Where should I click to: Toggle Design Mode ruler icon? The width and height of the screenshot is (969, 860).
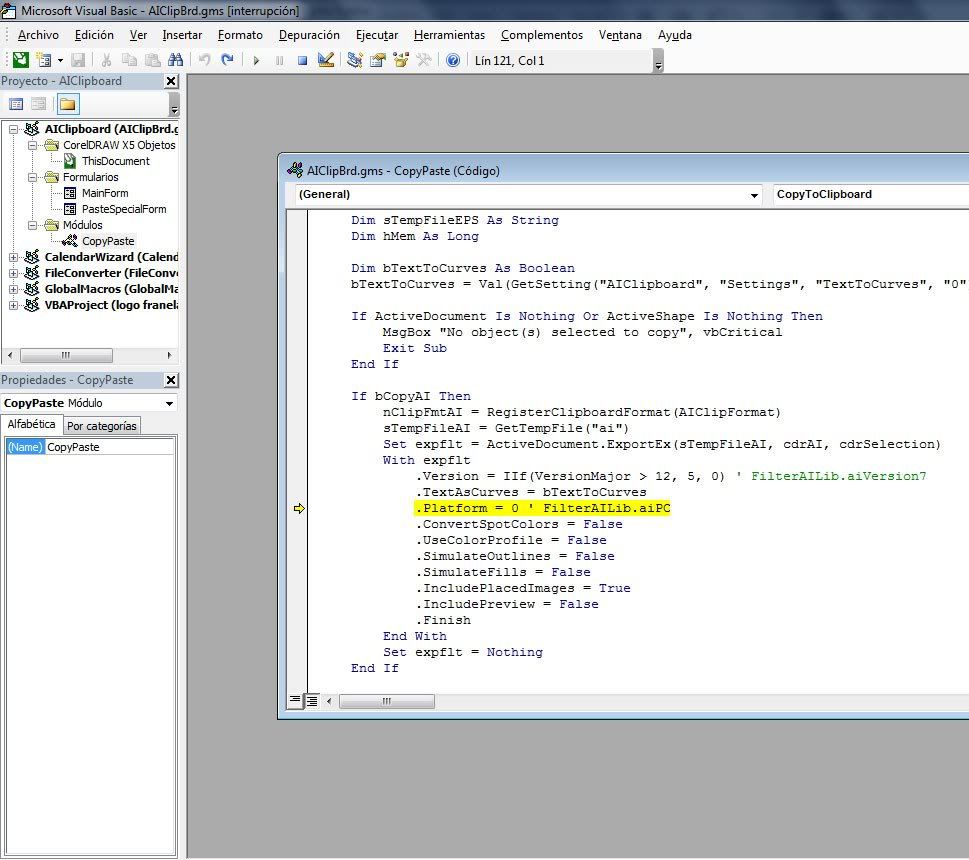(x=326, y=60)
